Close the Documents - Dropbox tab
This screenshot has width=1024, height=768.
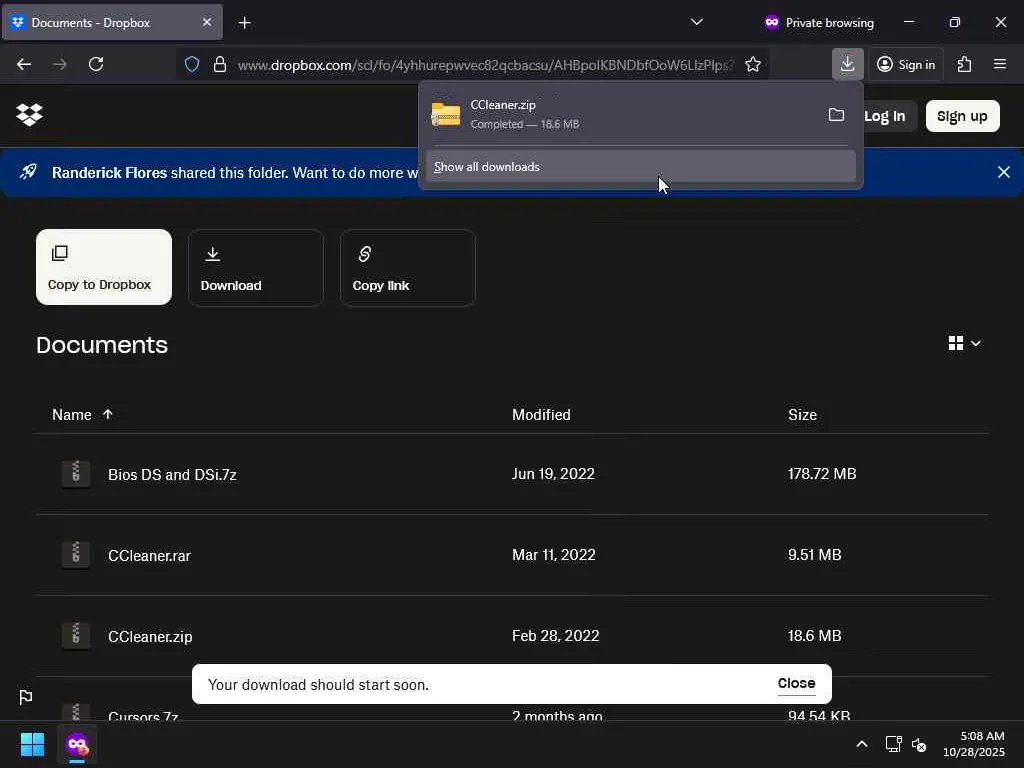207,22
